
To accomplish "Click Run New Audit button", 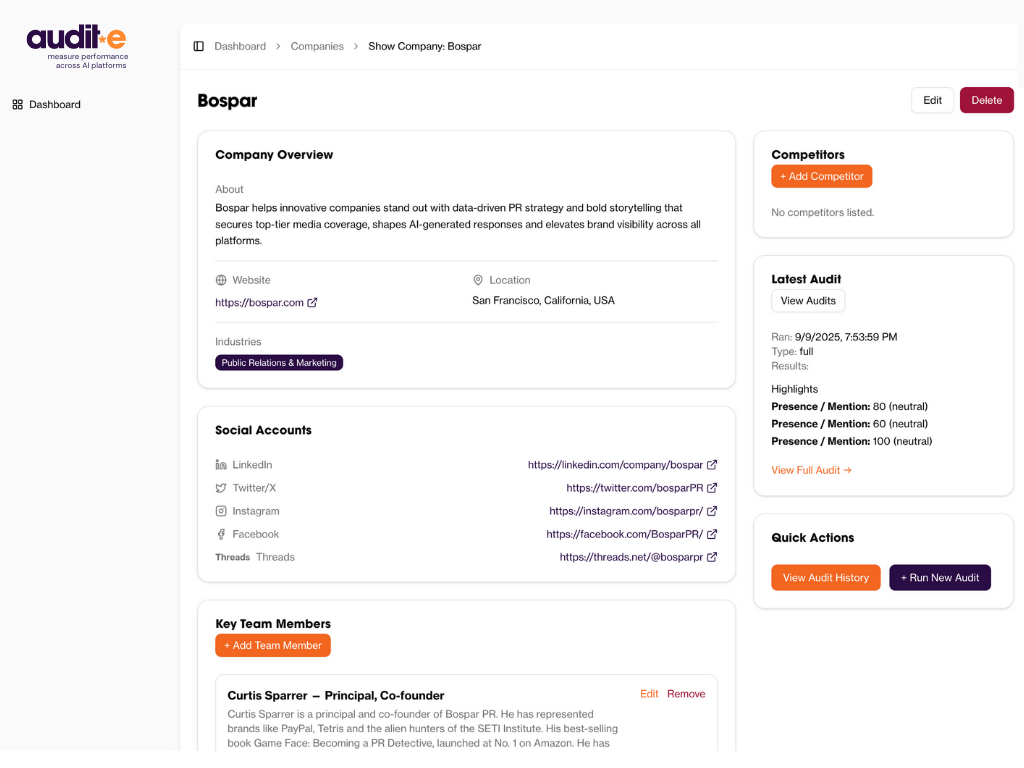I will [939, 577].
